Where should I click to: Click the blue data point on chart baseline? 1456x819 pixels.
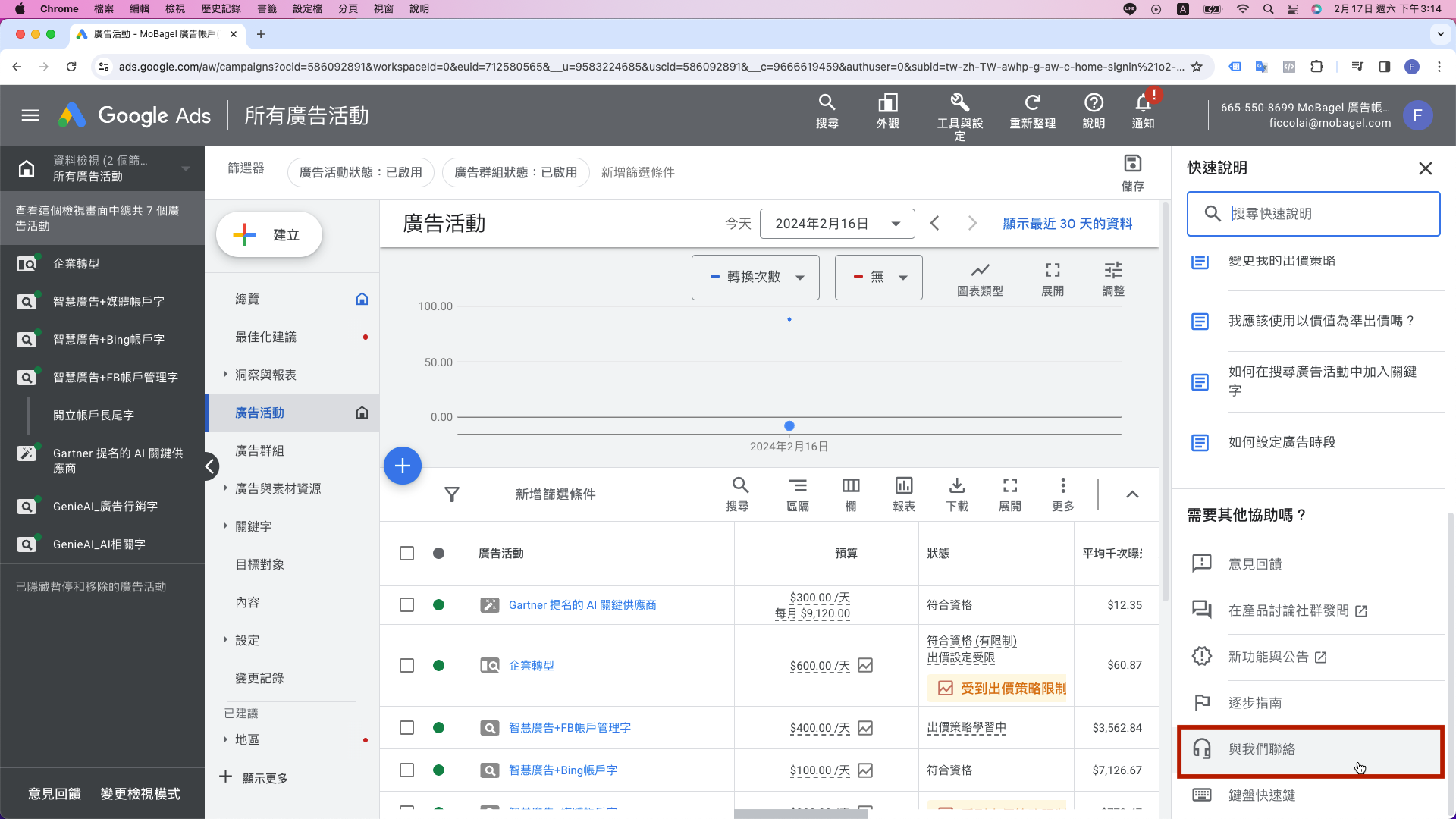[789, 426]
